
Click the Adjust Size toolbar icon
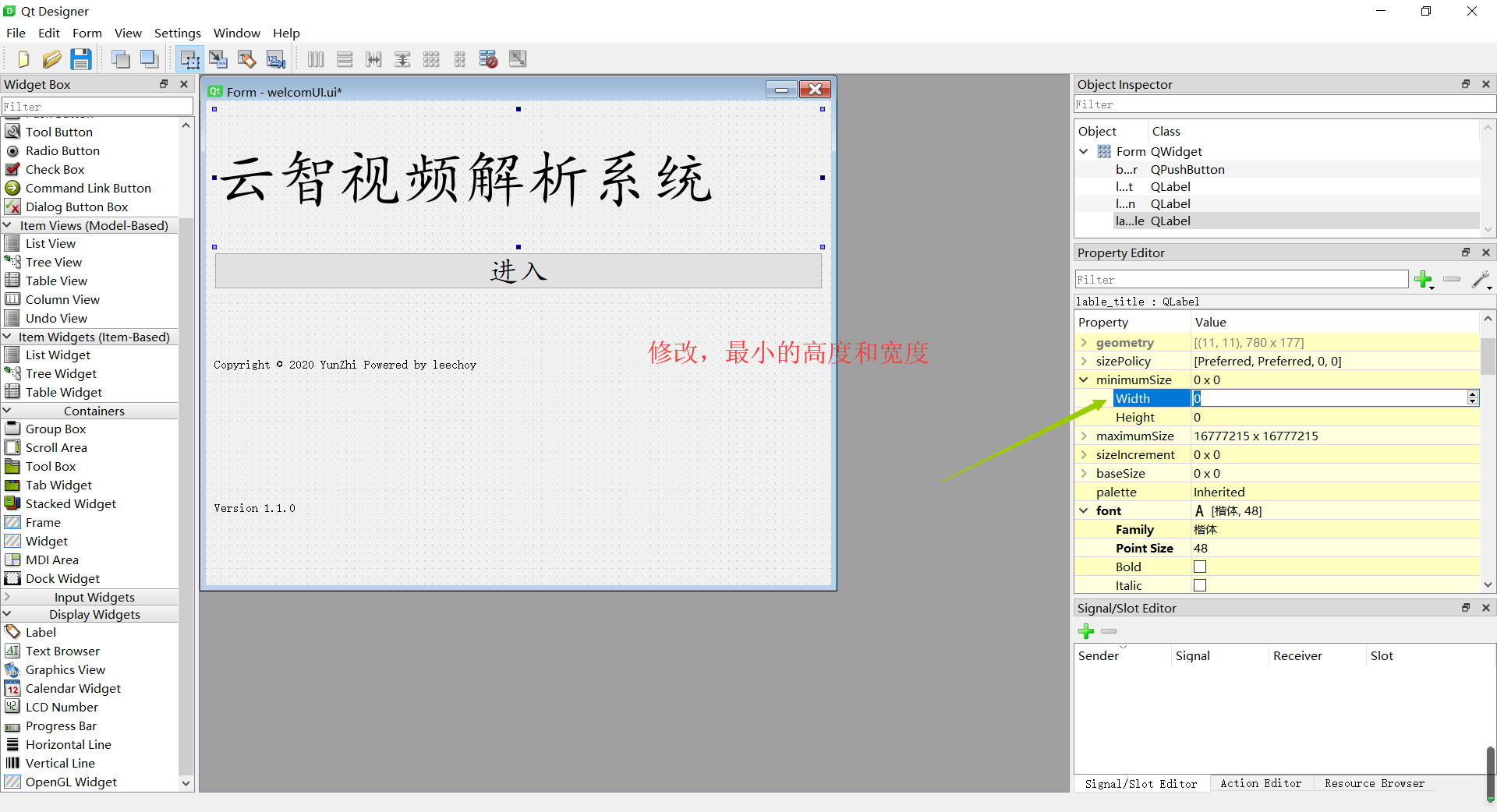518,59
